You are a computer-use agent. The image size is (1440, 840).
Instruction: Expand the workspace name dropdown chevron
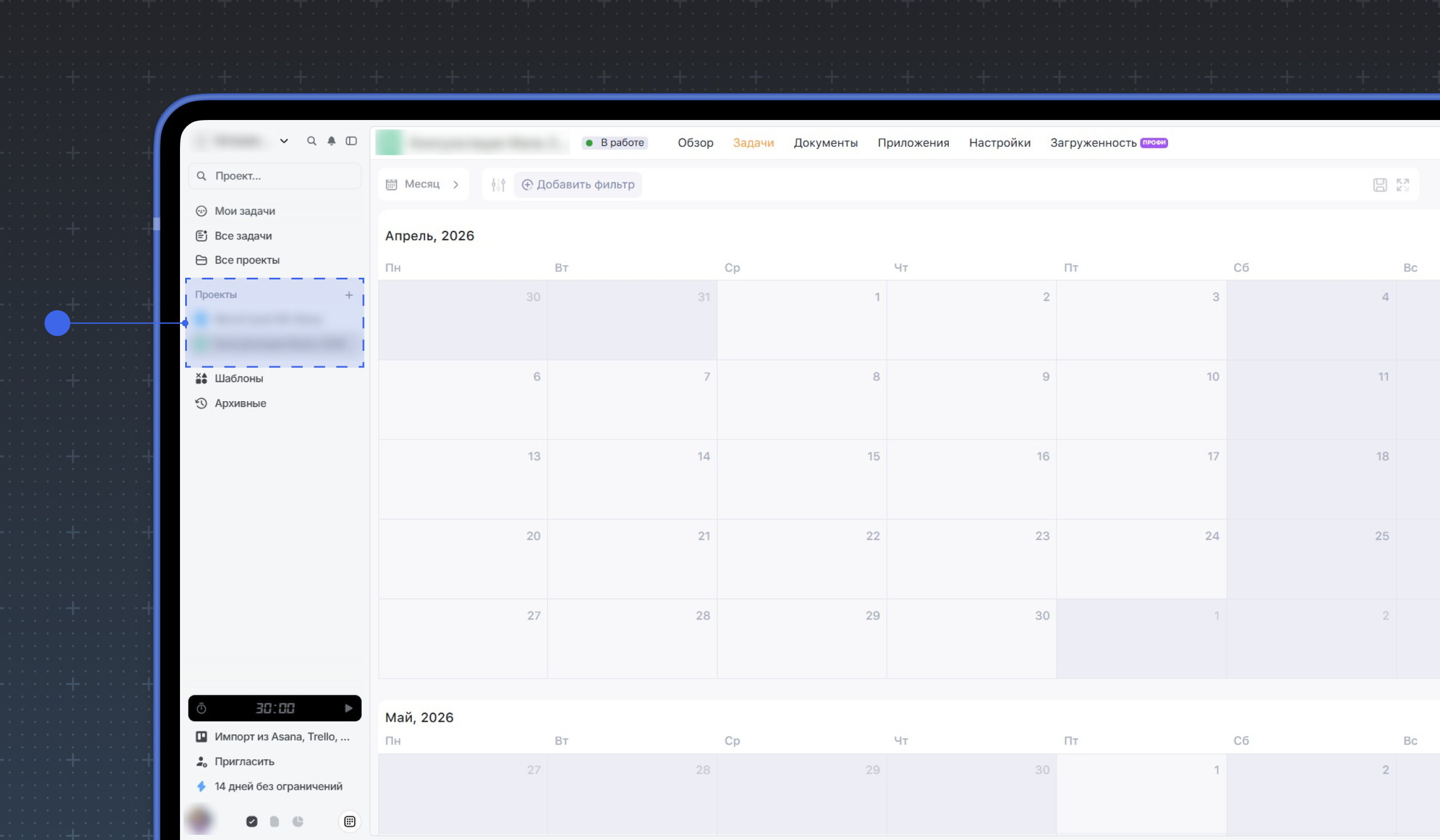click(284, 141)
